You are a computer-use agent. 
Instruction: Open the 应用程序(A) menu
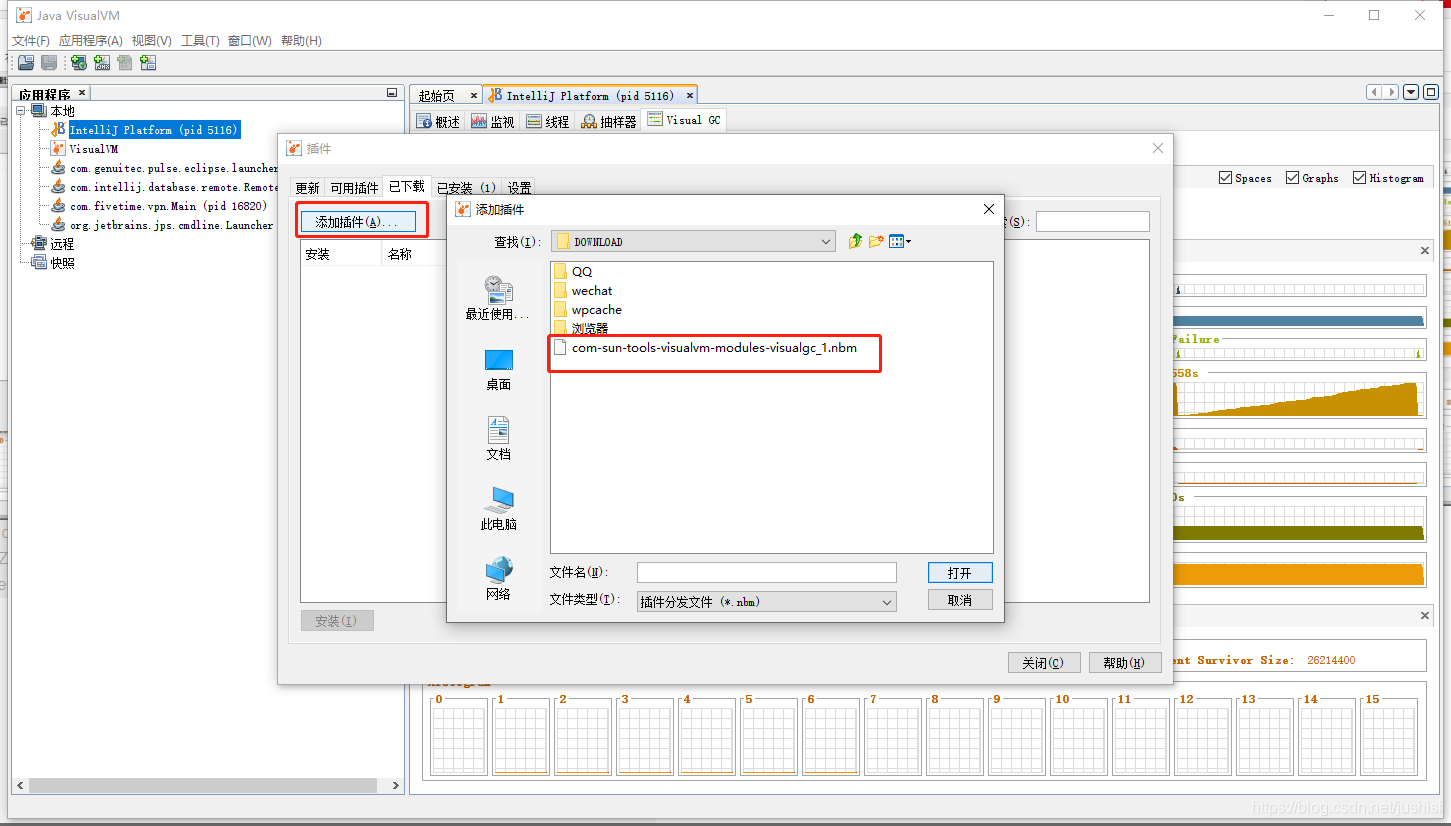tap(91, 41)
